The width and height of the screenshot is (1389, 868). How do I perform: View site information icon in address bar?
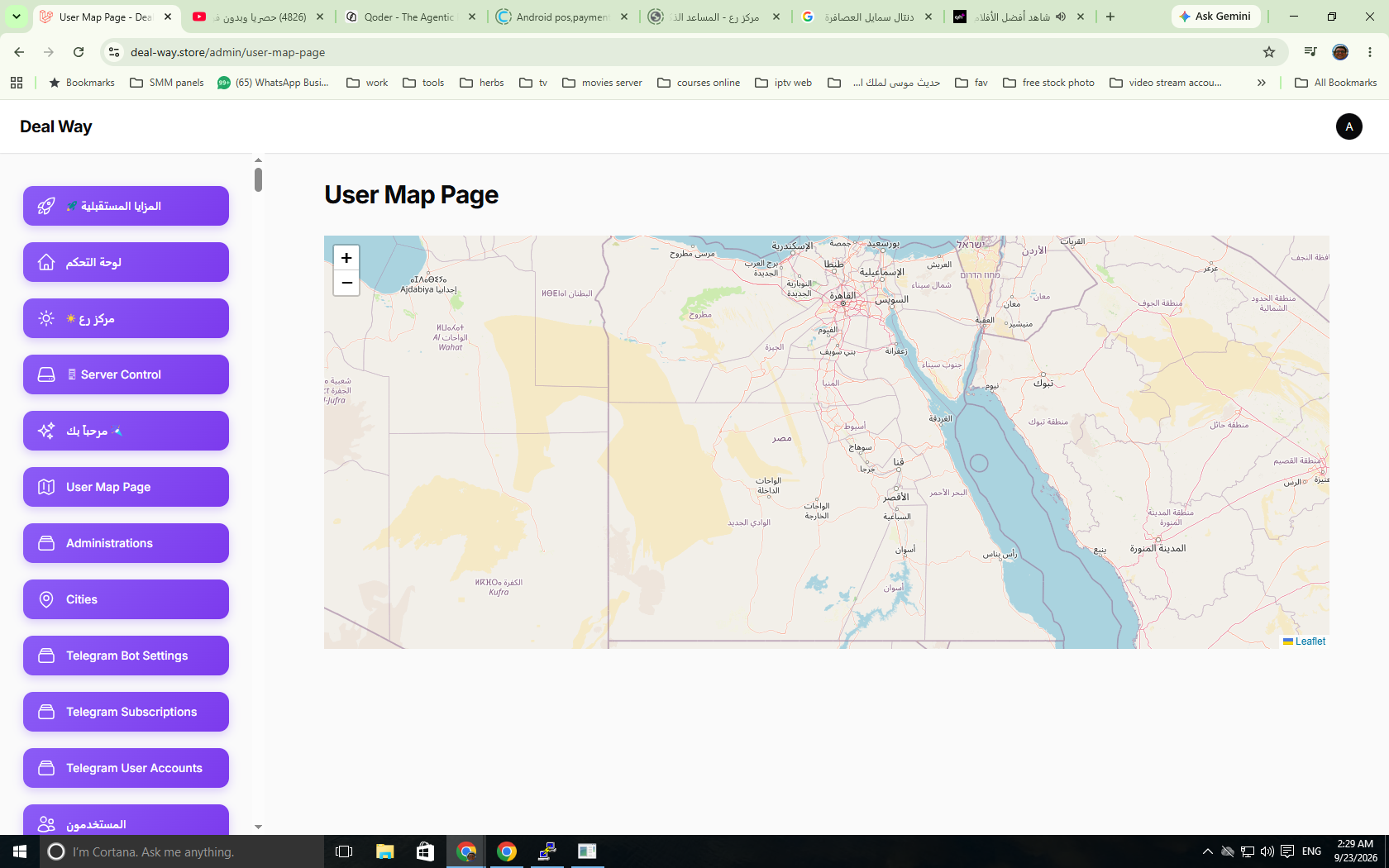click(x=114, y=52)
